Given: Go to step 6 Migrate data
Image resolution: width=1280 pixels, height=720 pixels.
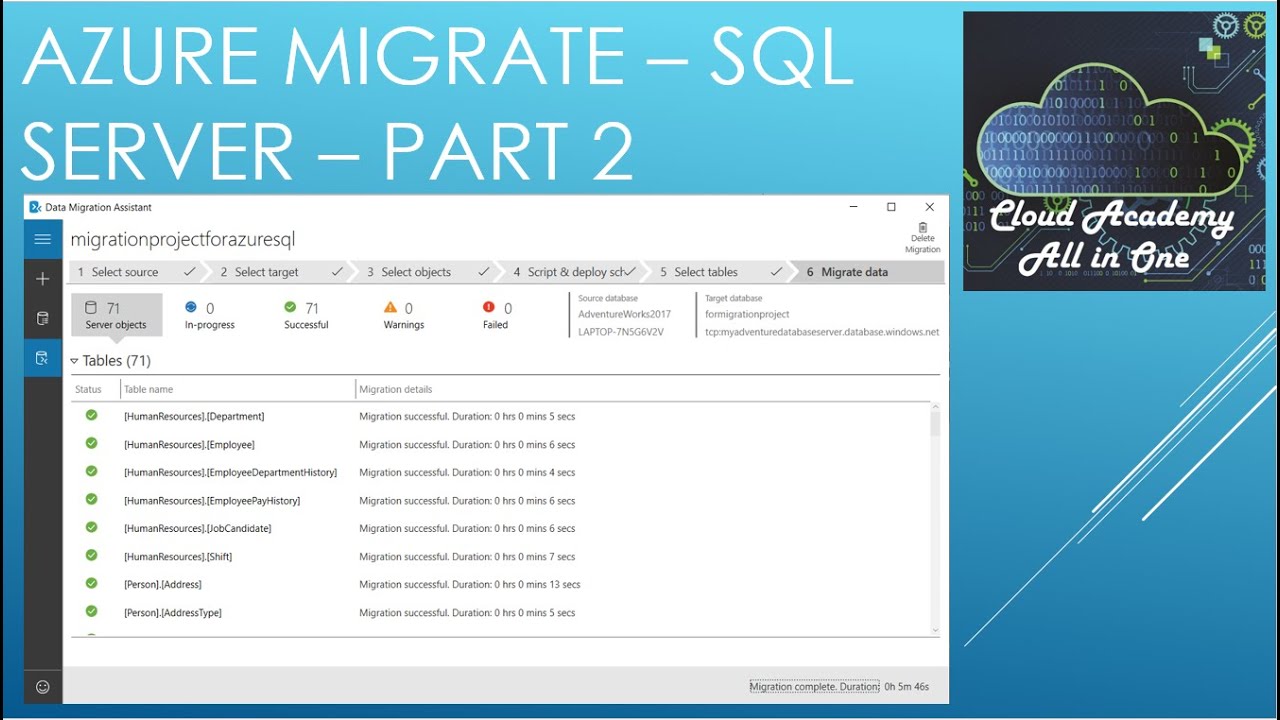Looking at the screenshot, I should (868, 272).
